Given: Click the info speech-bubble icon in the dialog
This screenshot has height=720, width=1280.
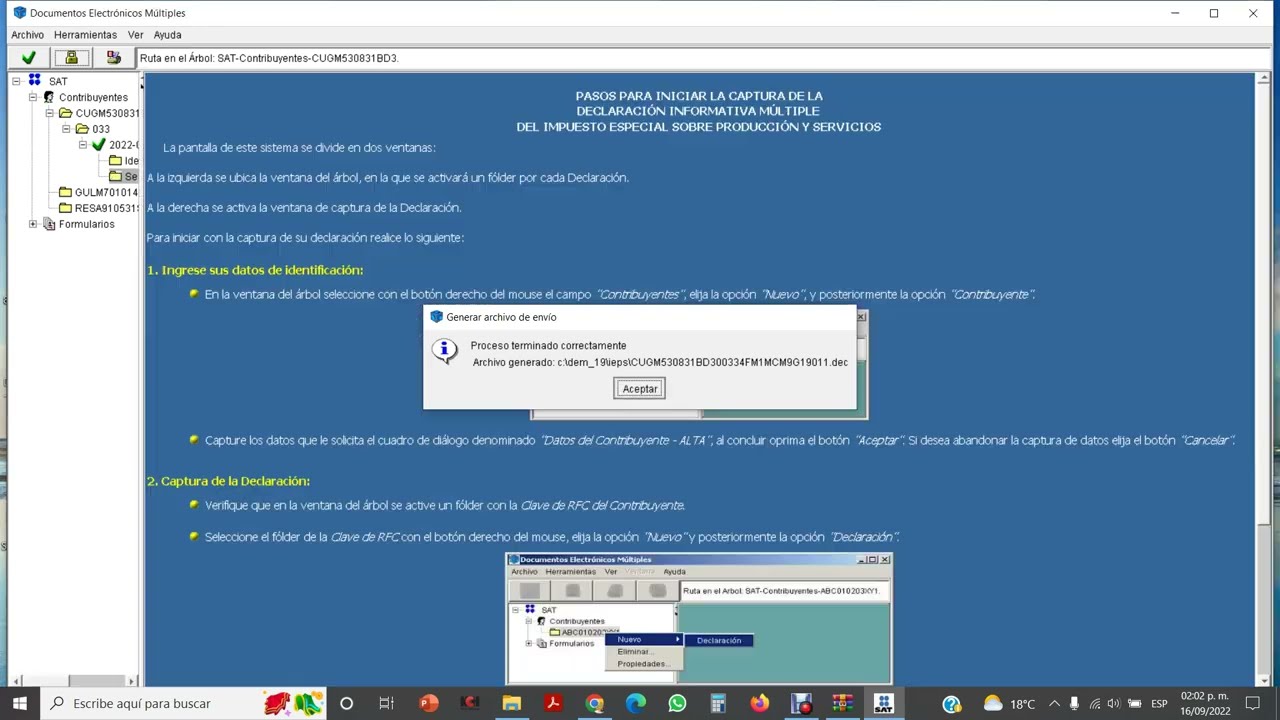Looking at the screenshot, I should tap(444, 350).
